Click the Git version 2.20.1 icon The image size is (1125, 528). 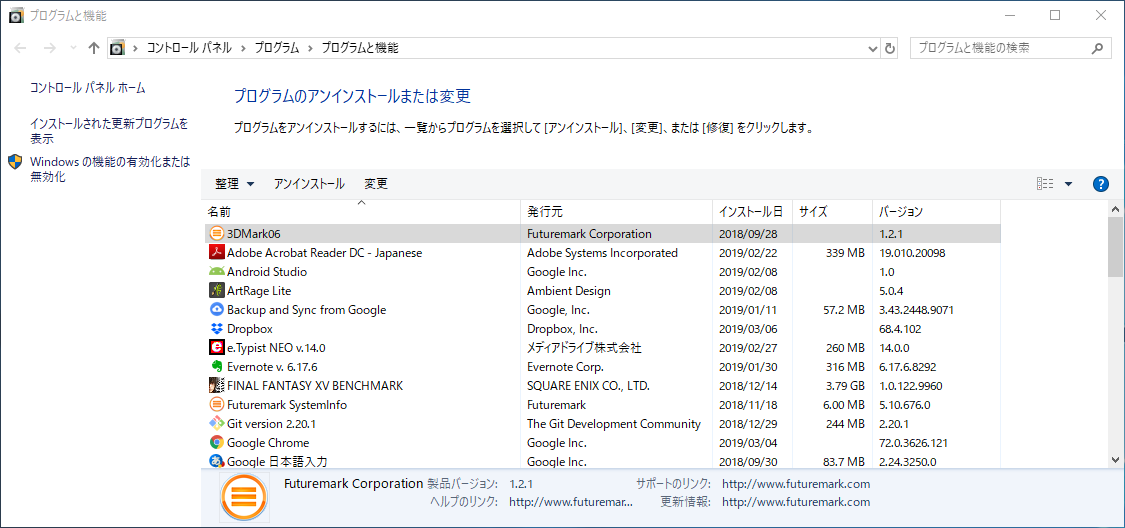point(217,424)
